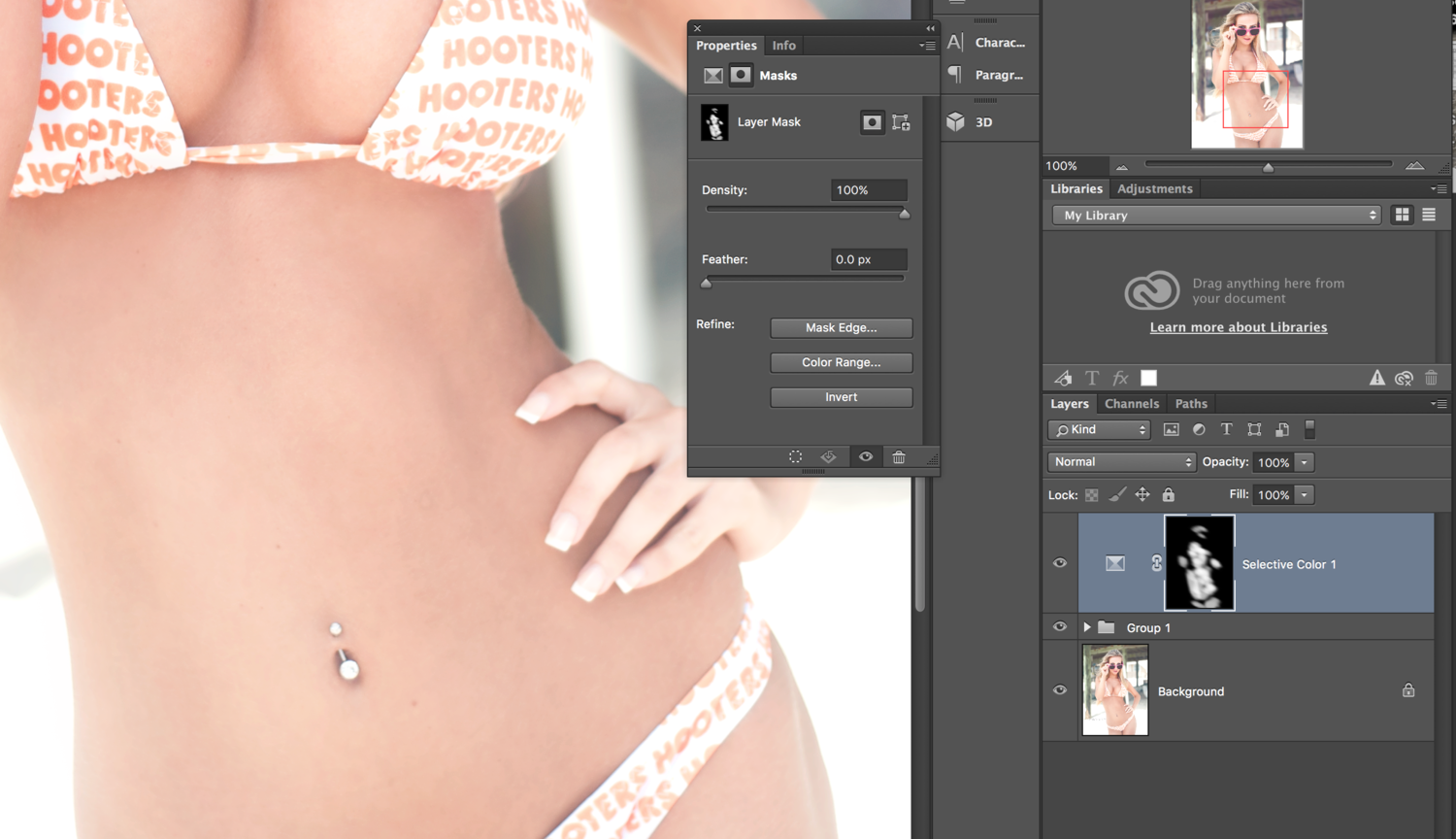Delete library item with trash icon
1456x839 pixels.
[x=1431, y=378]
